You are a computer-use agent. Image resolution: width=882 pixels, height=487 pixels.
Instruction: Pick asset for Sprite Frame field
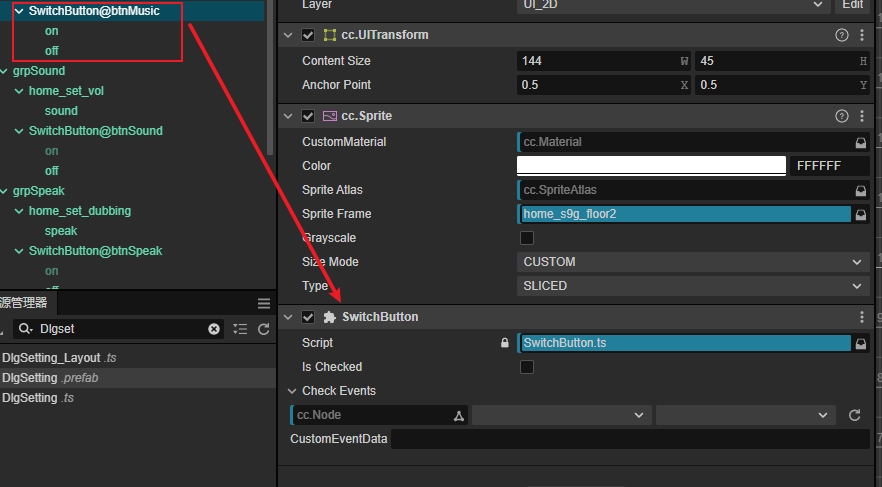[861, 214]
